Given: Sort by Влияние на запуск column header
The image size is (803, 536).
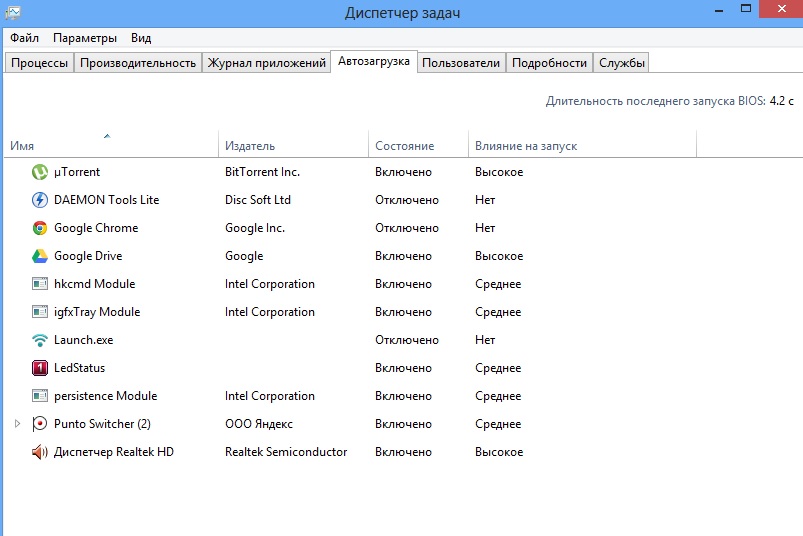Looking at the screenshot, I should click(x=582, y=146).
